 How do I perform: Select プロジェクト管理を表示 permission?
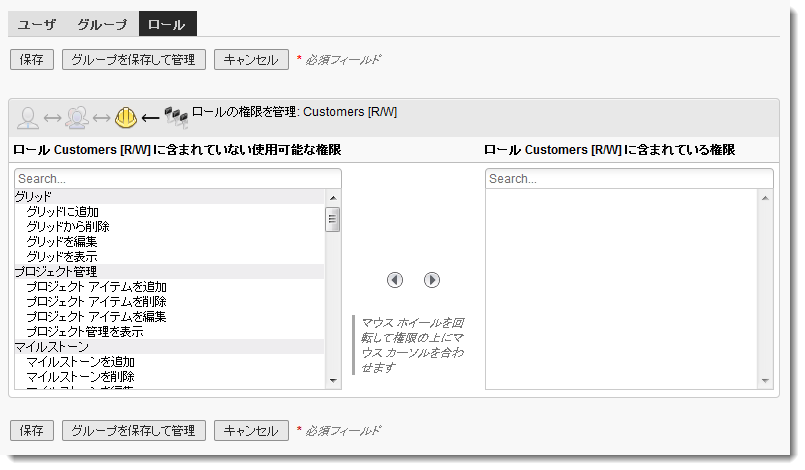pyautogui.click(x=169, y=331)
